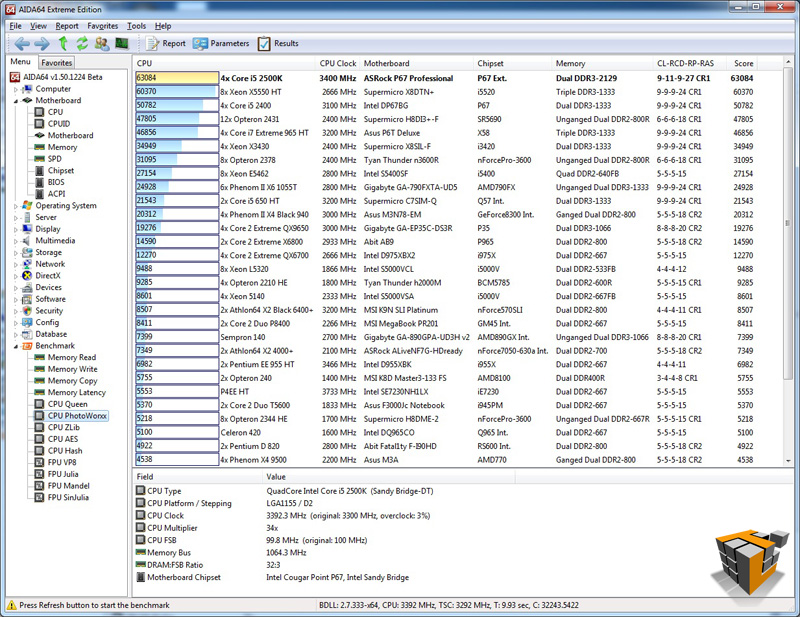Select the CPUID tree item
This screenshot has height=617, width=800.
click(59, 124)
